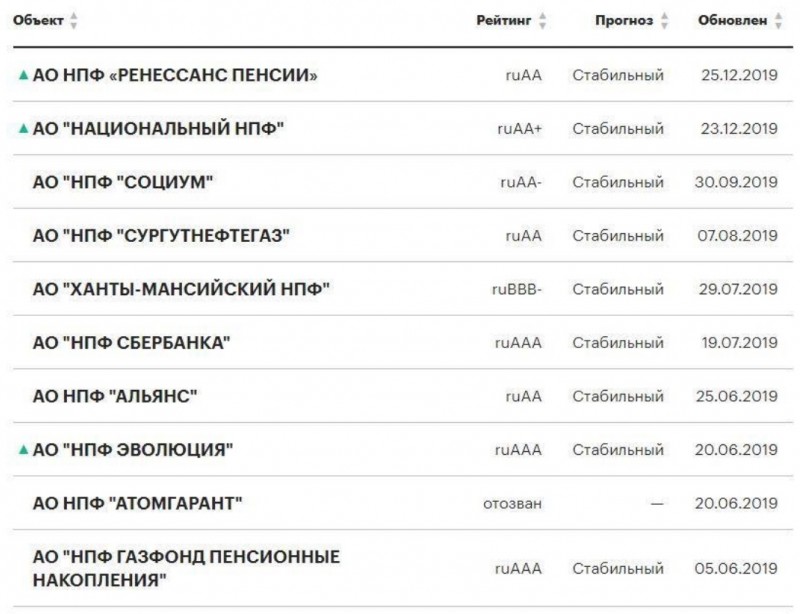Click green triangle beside РЕНЕССАНС ПЕНСИИ
This screenshot has height=614, width=800.
click(23, 76)
